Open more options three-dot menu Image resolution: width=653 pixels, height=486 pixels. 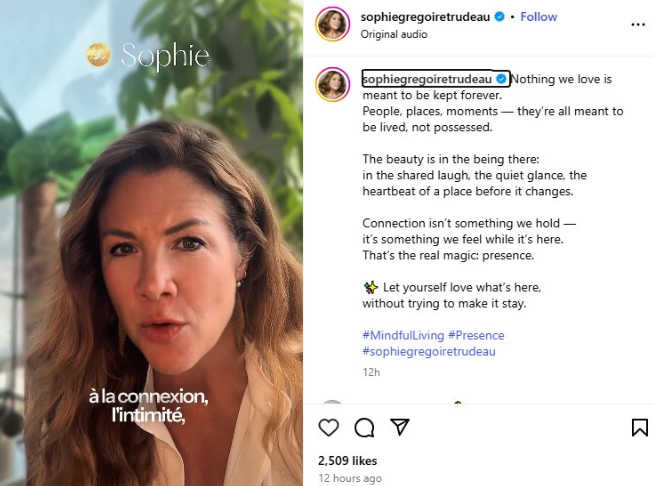click(x=638, y=25)
